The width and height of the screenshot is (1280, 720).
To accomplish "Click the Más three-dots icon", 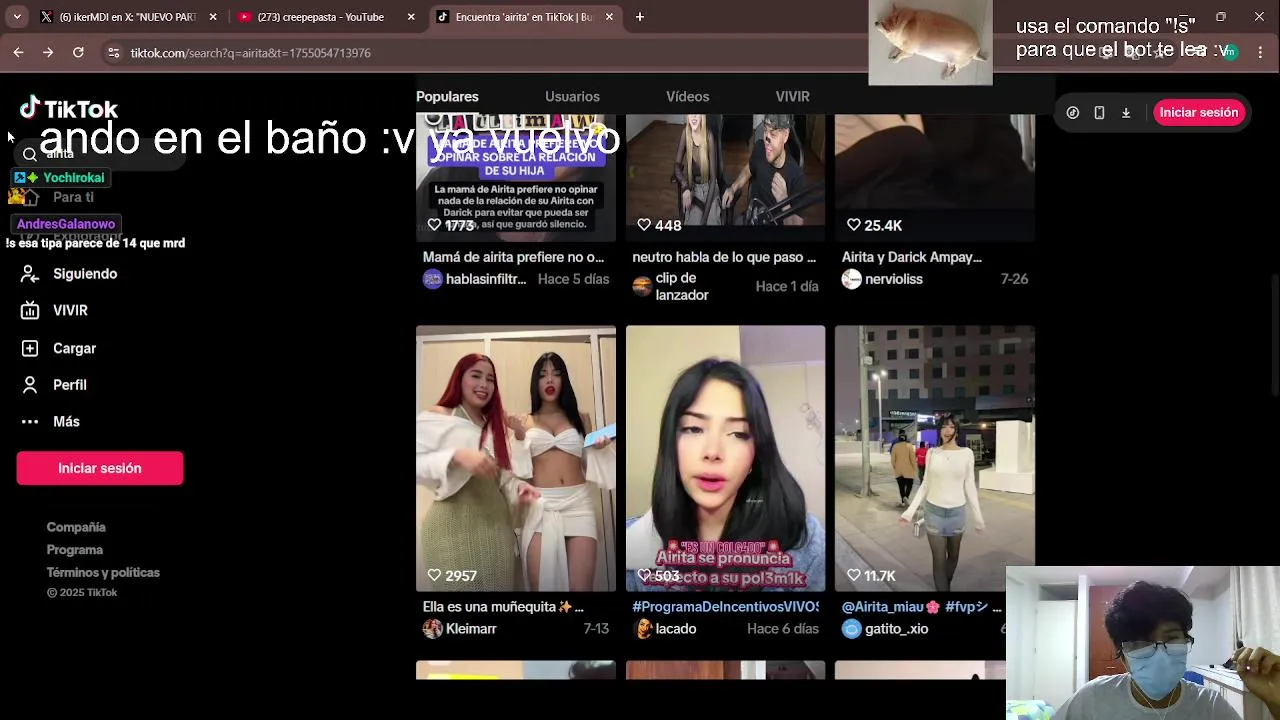I will pos(30,422).
